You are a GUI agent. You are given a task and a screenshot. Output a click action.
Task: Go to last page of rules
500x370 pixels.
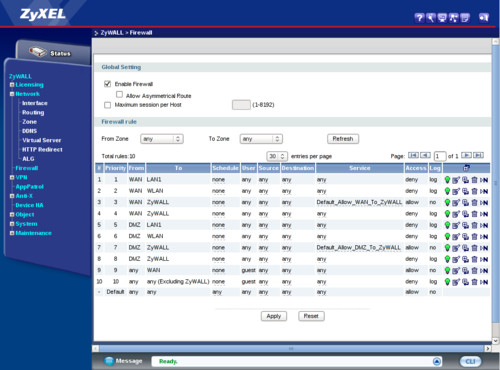pyautogui.click(x=478, y=155)
